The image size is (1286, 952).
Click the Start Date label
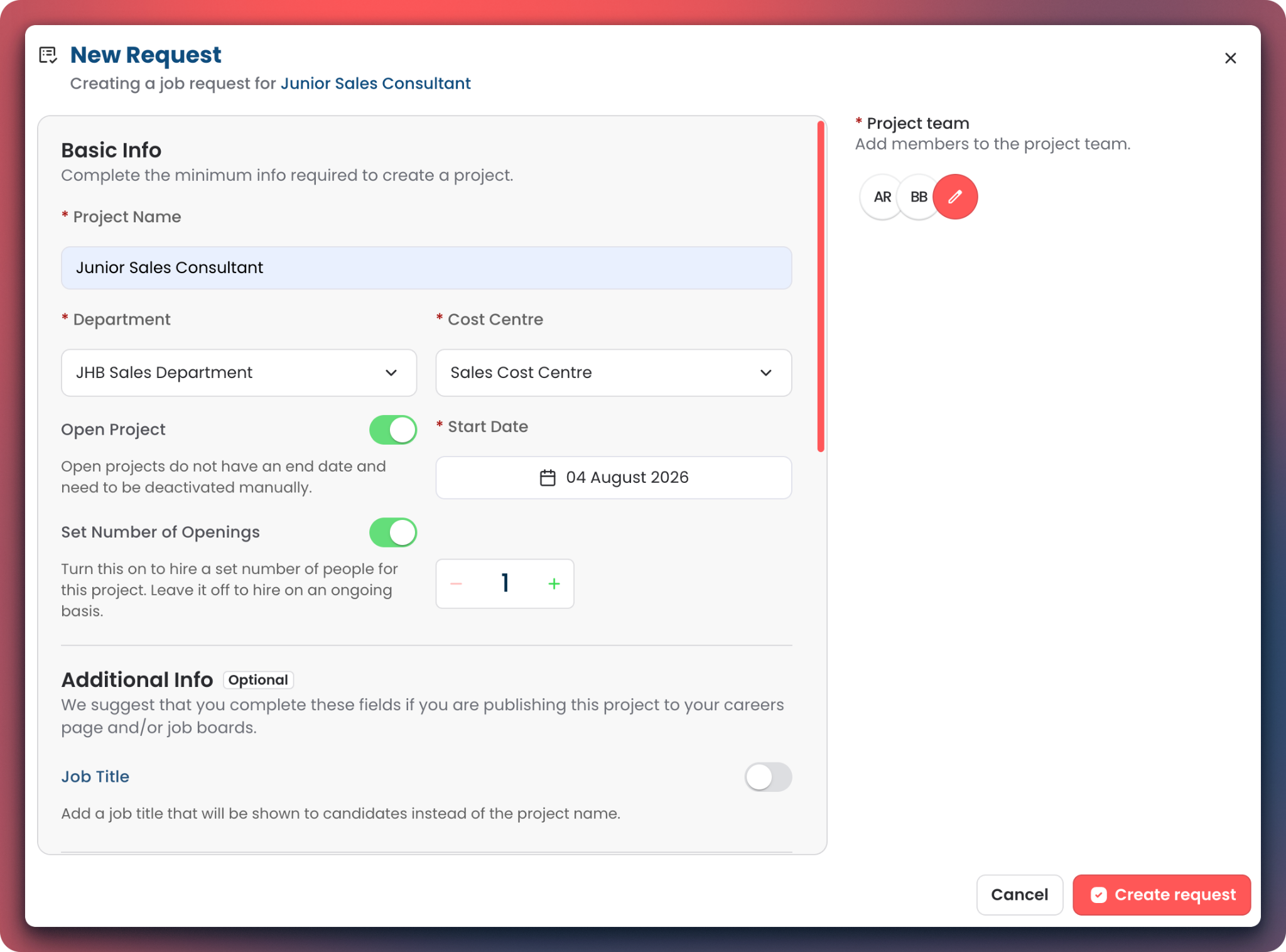click(x=487, y=427)
